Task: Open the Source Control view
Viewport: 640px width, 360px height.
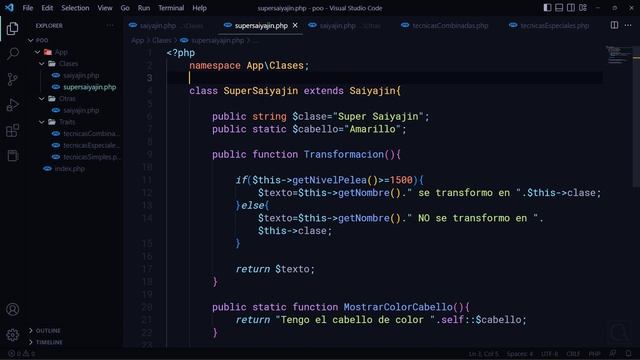Action: (x=12, y=79)
